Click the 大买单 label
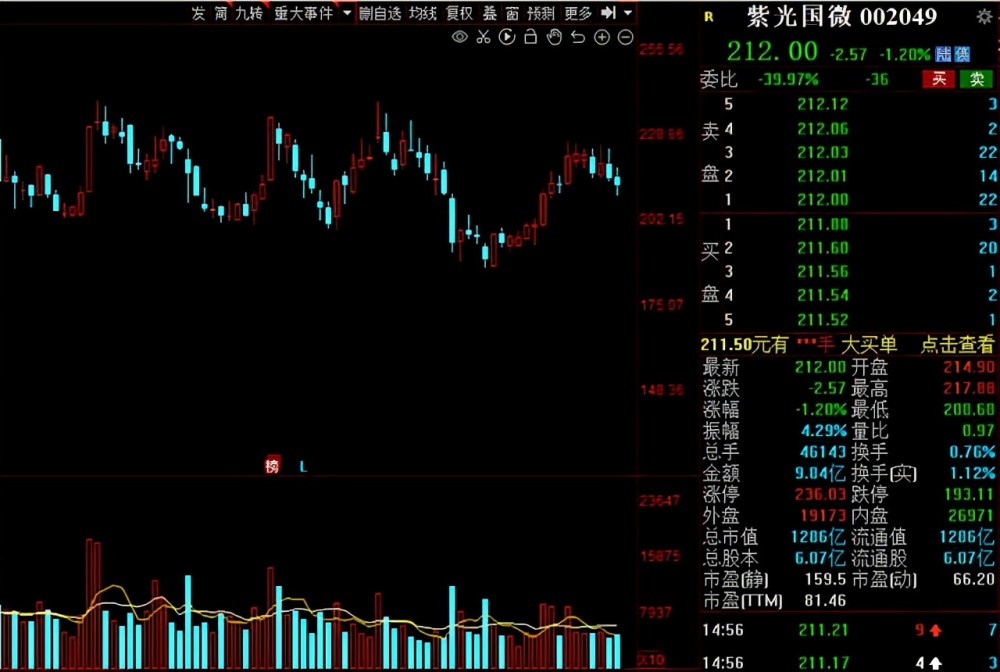1000x672 pixels. [869, 345]
